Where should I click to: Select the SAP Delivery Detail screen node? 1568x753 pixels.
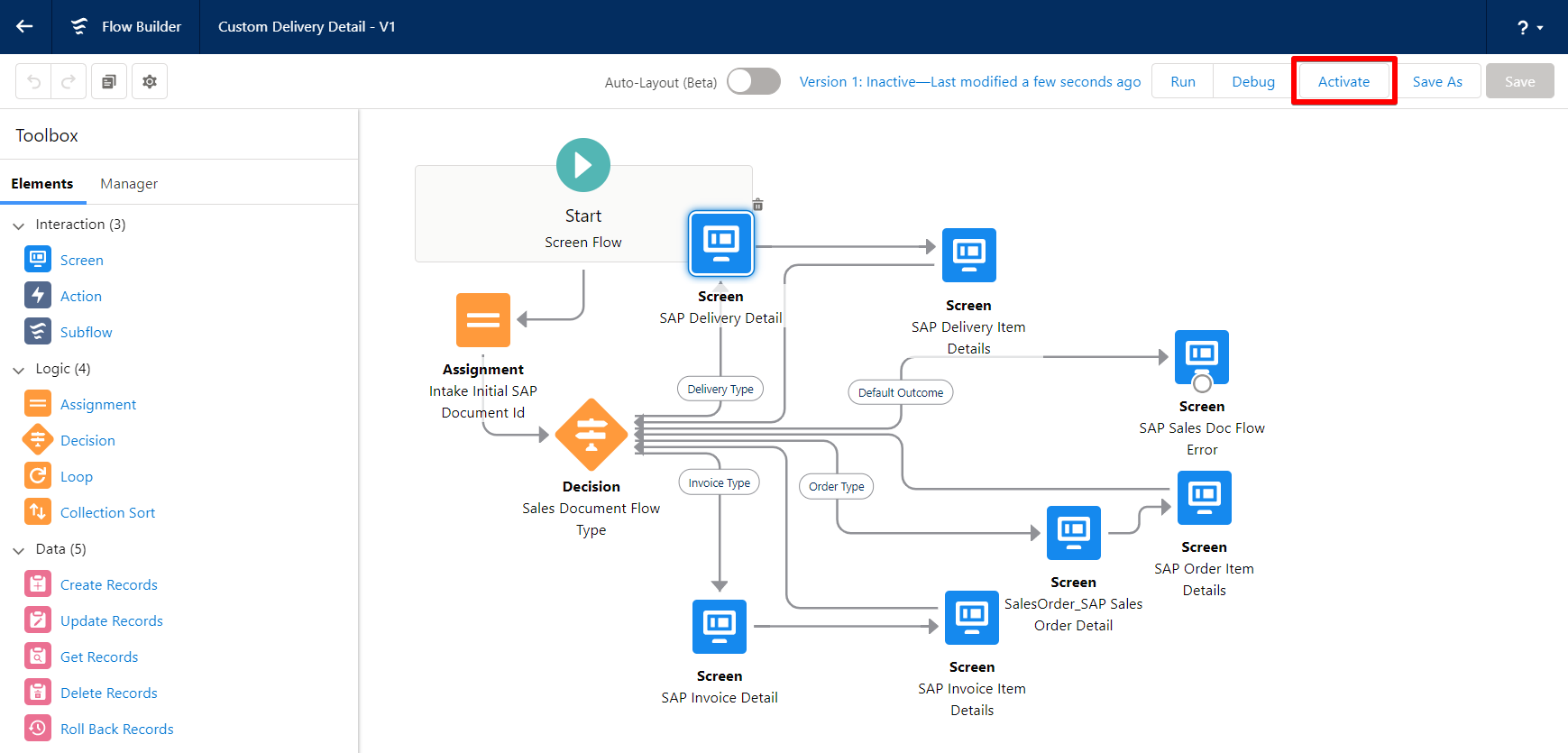720,243
